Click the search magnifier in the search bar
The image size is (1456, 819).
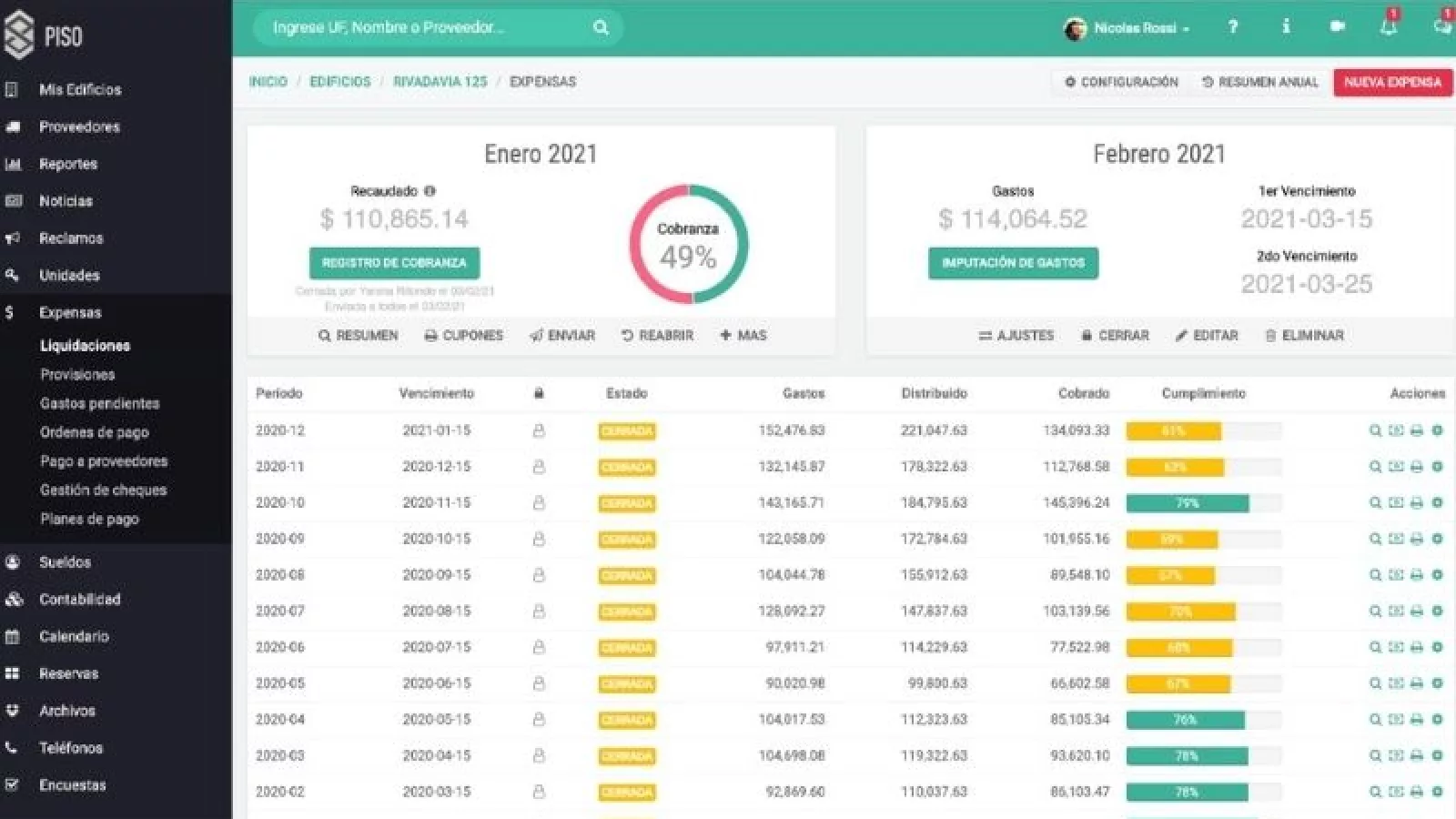601,27
